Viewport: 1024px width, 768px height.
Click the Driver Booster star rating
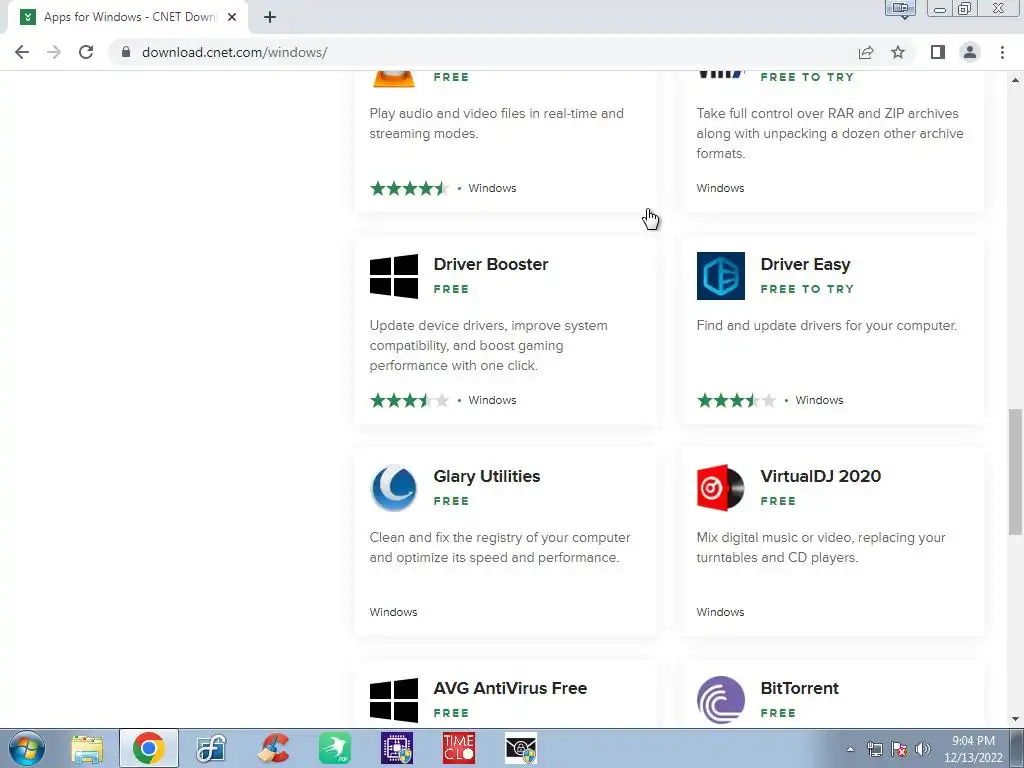410,400
